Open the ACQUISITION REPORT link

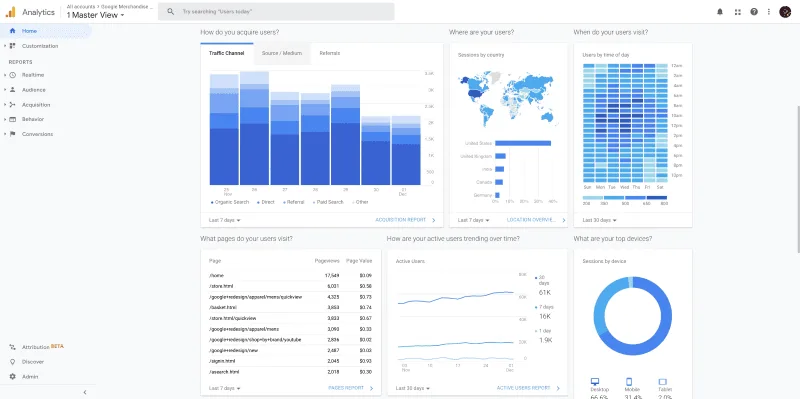[405, 220]
